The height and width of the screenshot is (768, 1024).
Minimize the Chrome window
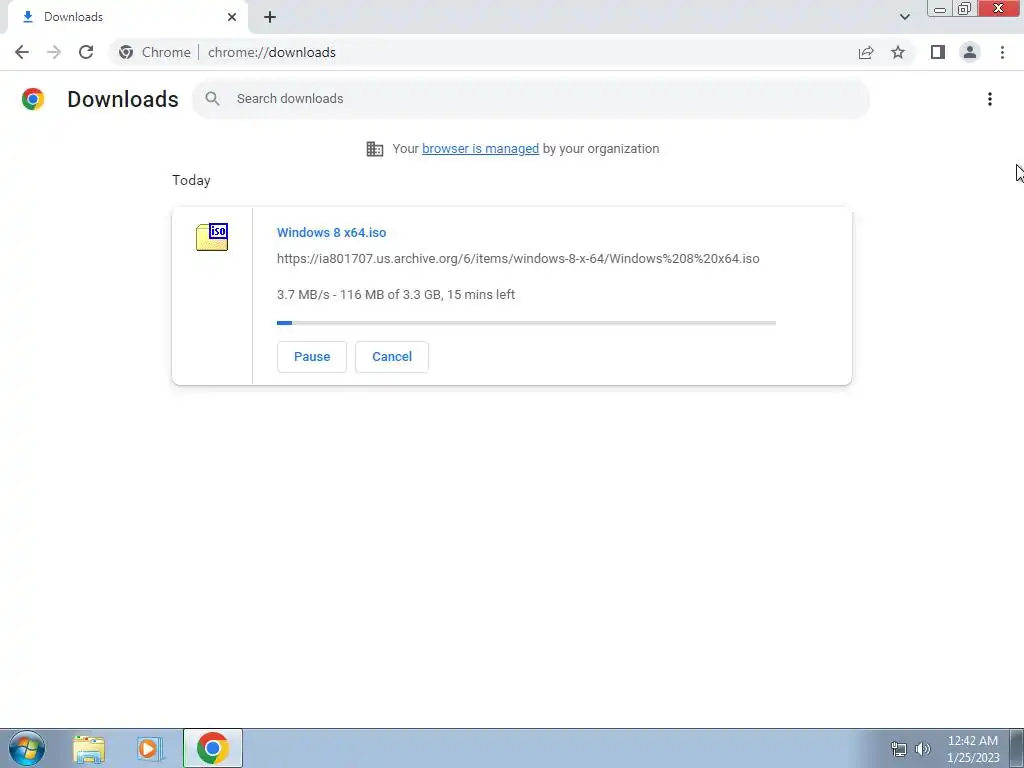940,9
